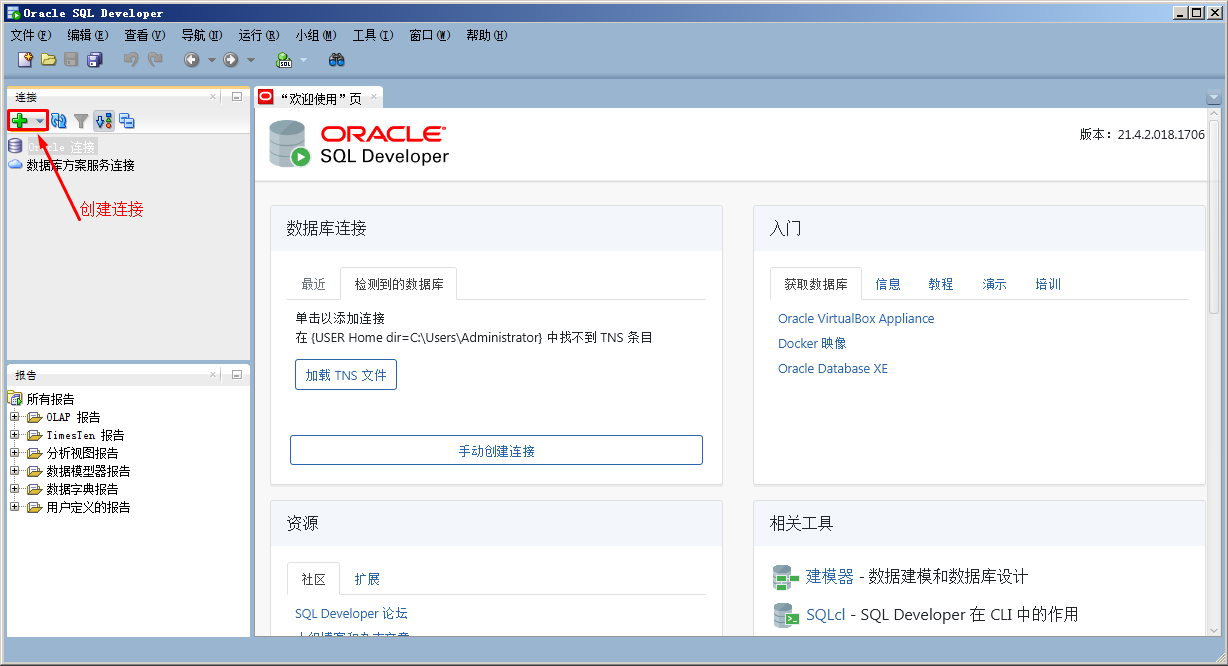Click the 加载 TNS 文件 button
The width and height of the screenshot is (1228, 666).
[345, 374]
